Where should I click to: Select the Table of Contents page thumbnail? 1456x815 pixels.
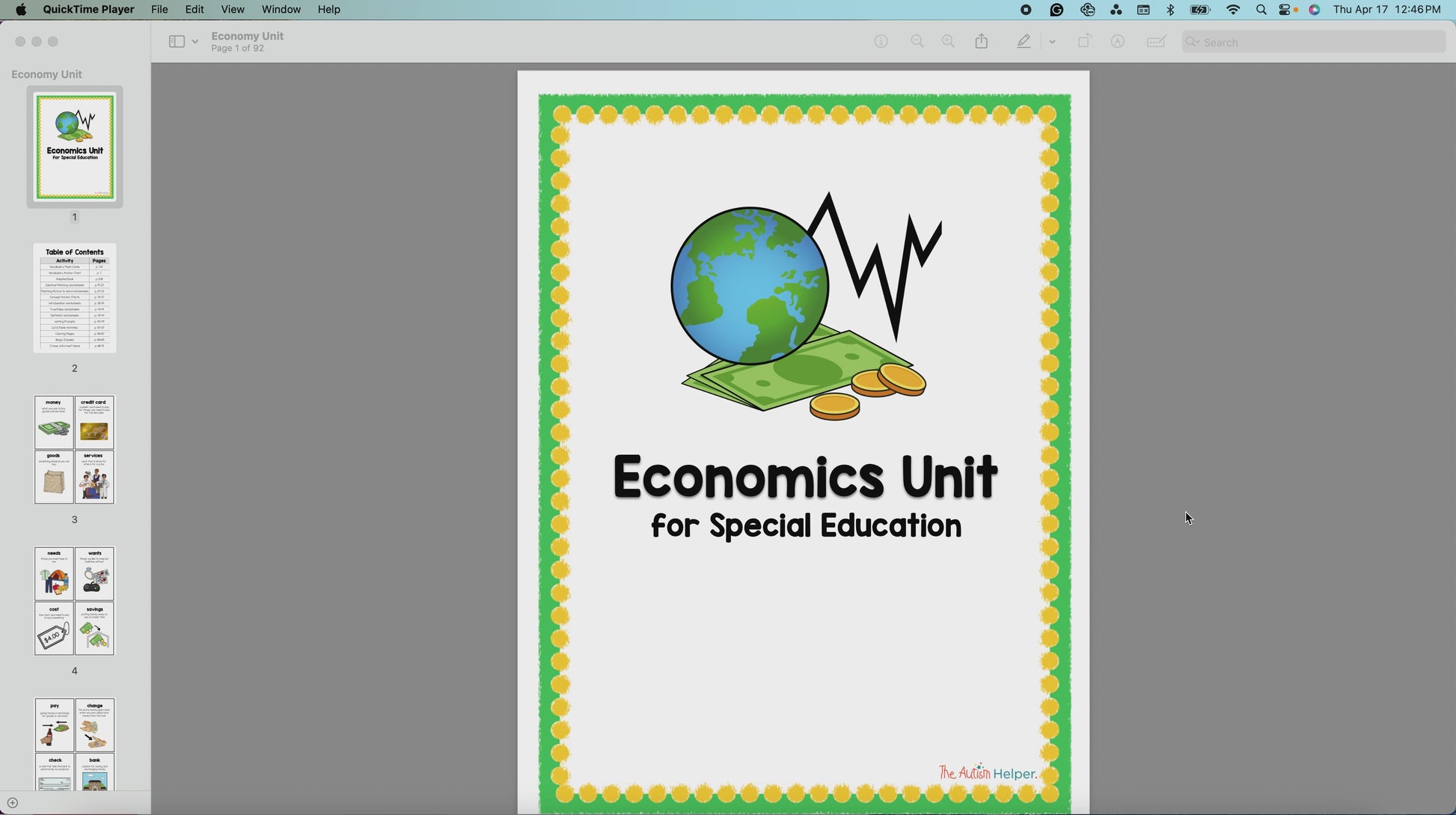(x=74, y=298)
